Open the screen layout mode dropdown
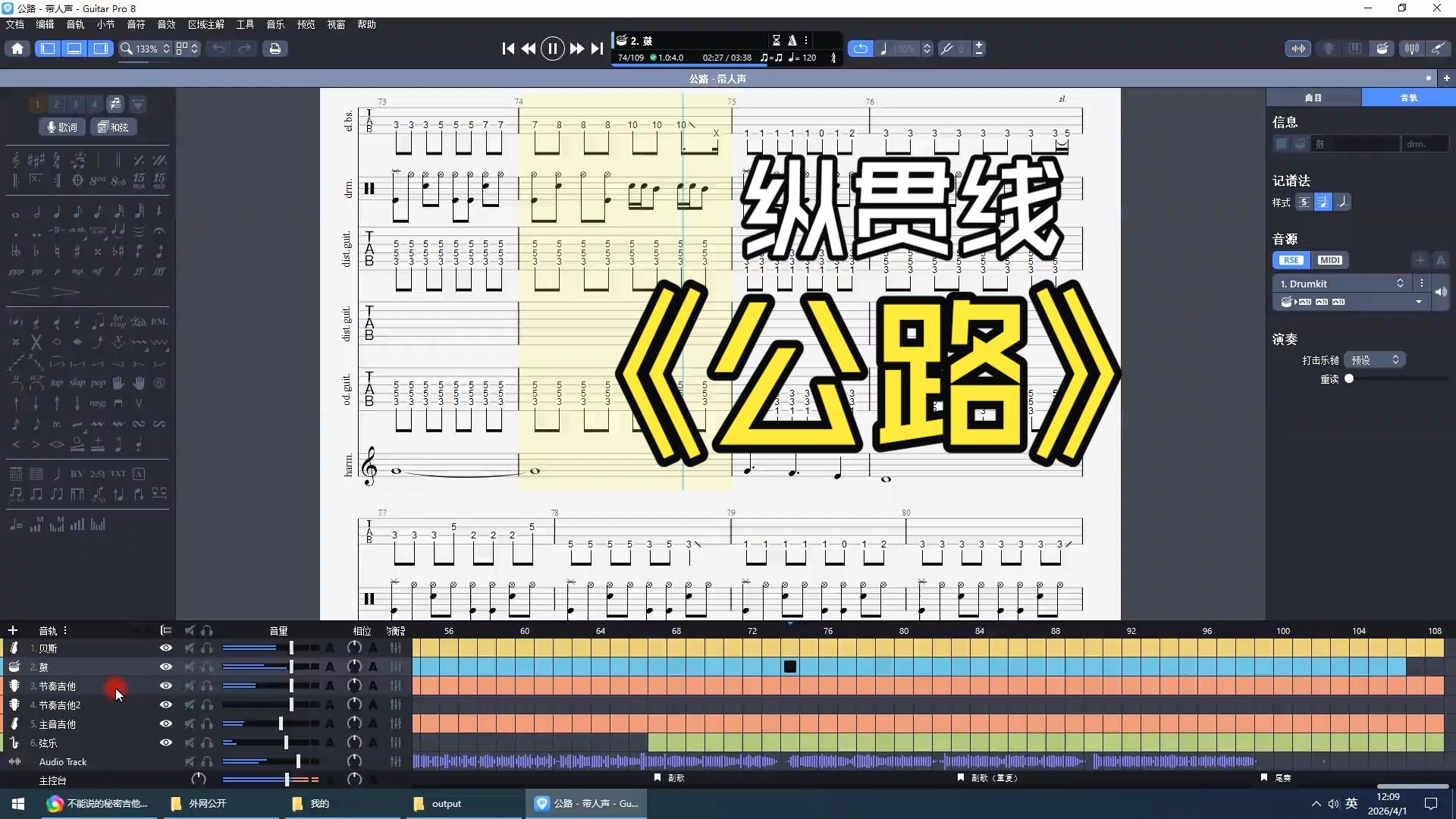This screenshot has width=1456, height=819. click(187, 49)
